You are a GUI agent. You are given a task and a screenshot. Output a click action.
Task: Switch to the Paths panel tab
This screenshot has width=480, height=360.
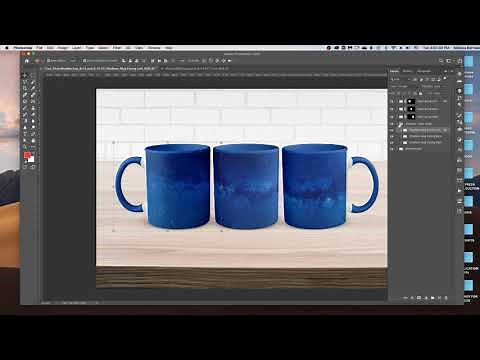pos(424,71)
